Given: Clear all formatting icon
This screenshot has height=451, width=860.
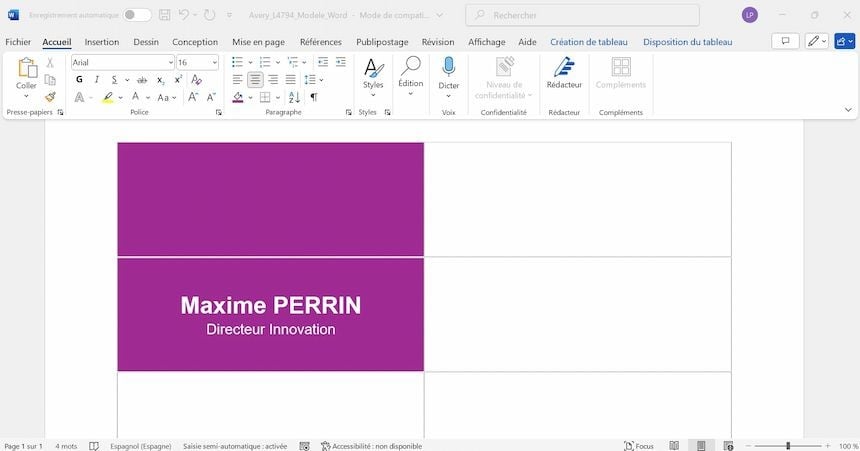Looking at the screenshot, I should (196, 80).
